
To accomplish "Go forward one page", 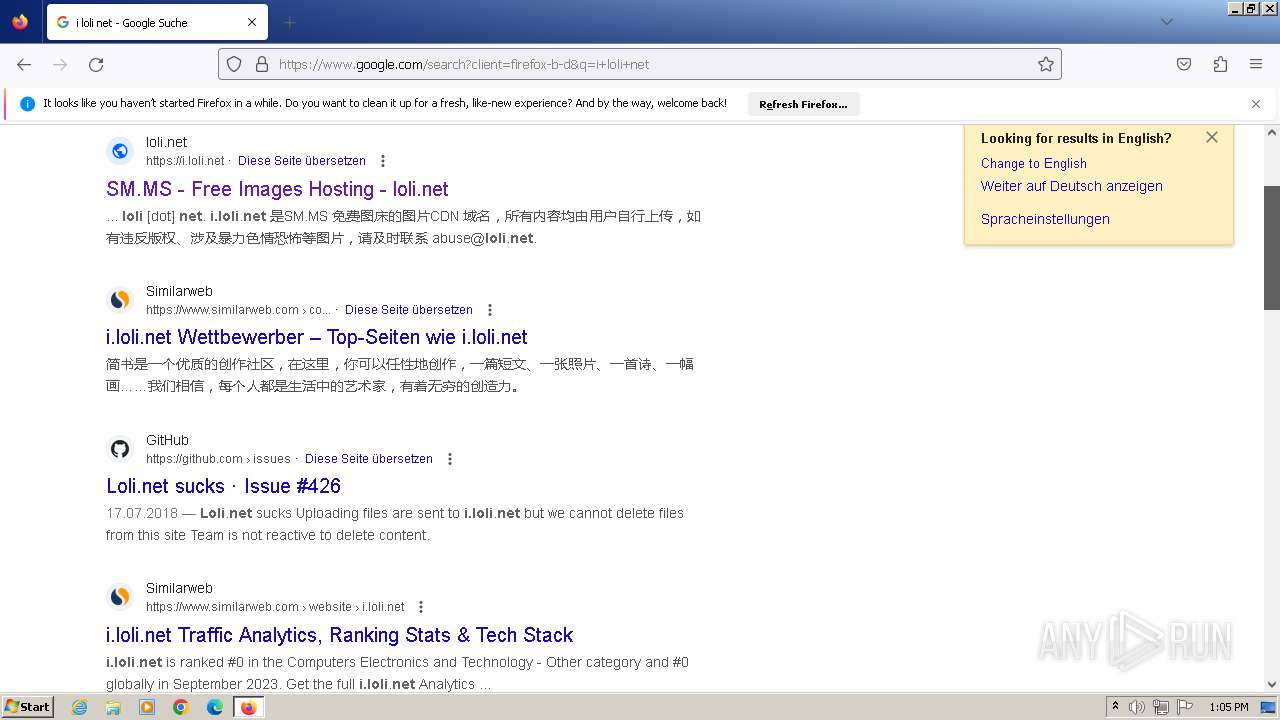I will click(x=60, y=64).
